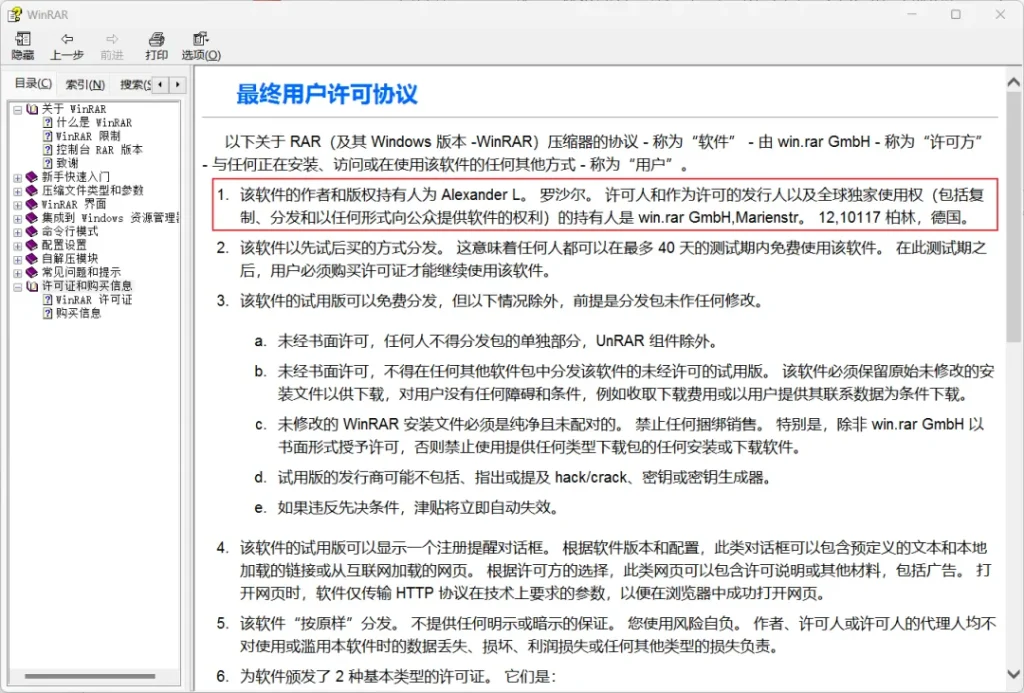Collapse the 关于 WinRAR tree node
Screen dimensions: 1024x693
point(18,109)
